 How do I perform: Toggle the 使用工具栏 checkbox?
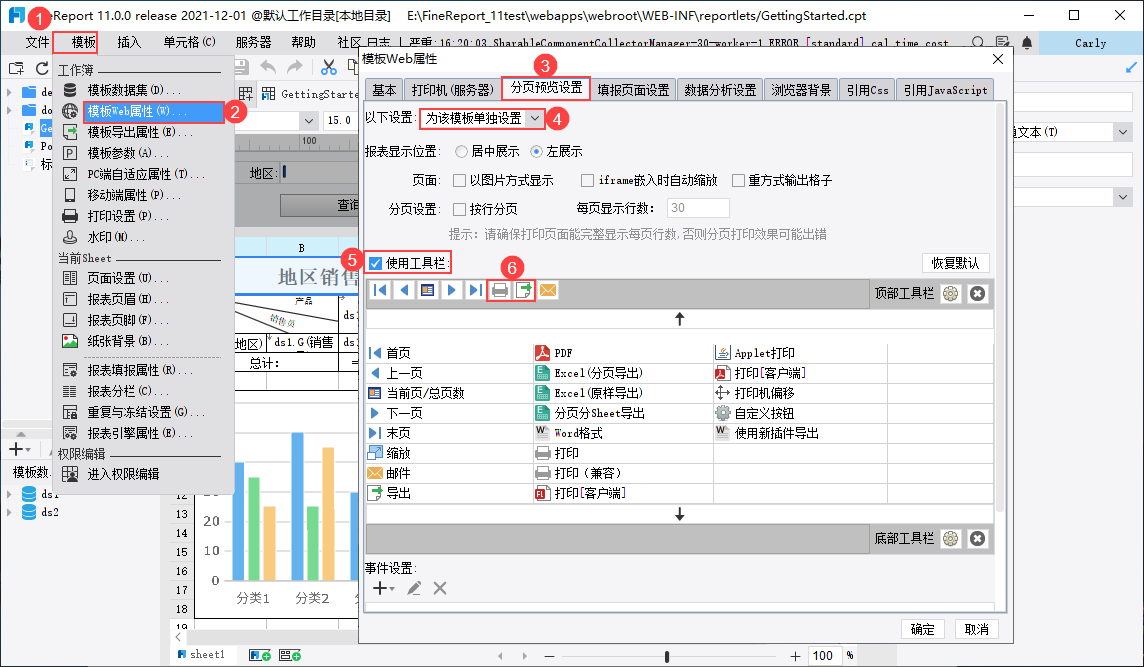(x=375, y=263)
